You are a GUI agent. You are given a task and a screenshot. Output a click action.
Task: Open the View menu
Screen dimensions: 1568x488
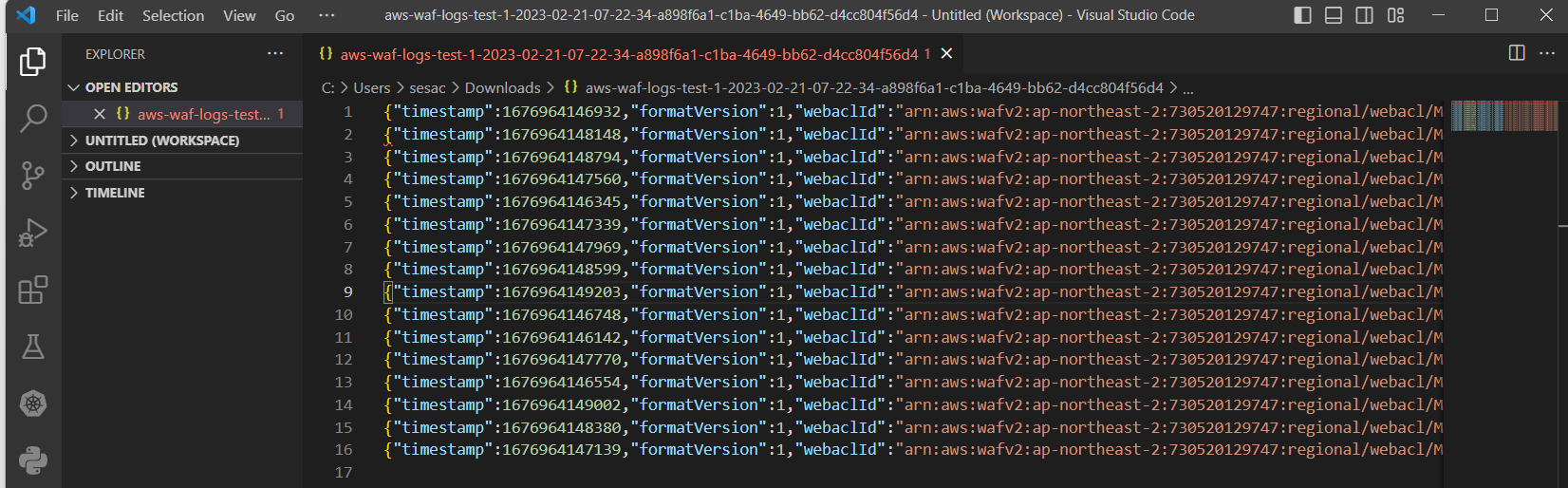coord(239,15)
